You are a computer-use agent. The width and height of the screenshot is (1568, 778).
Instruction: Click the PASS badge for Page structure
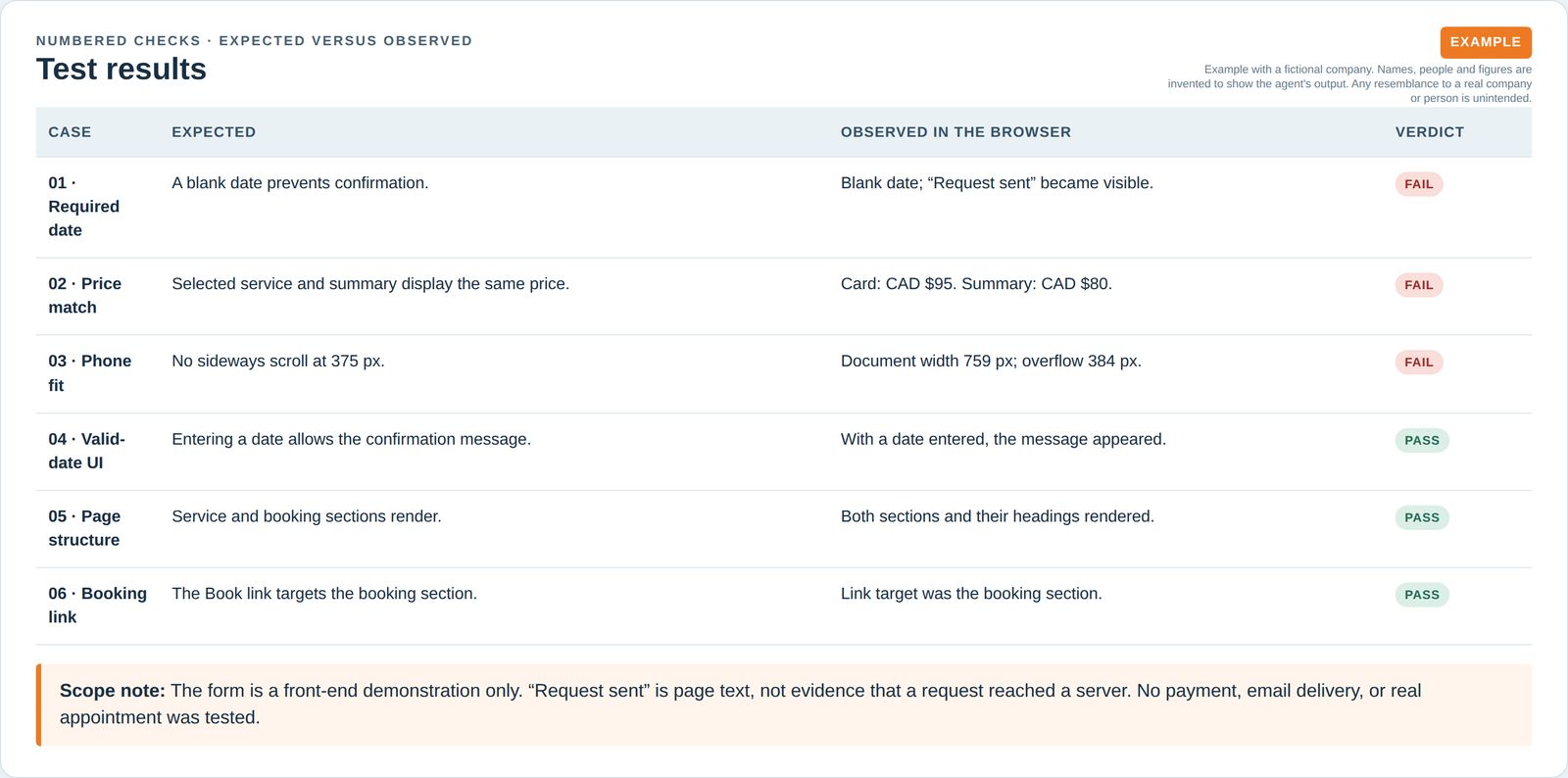tap(1422, 517)
